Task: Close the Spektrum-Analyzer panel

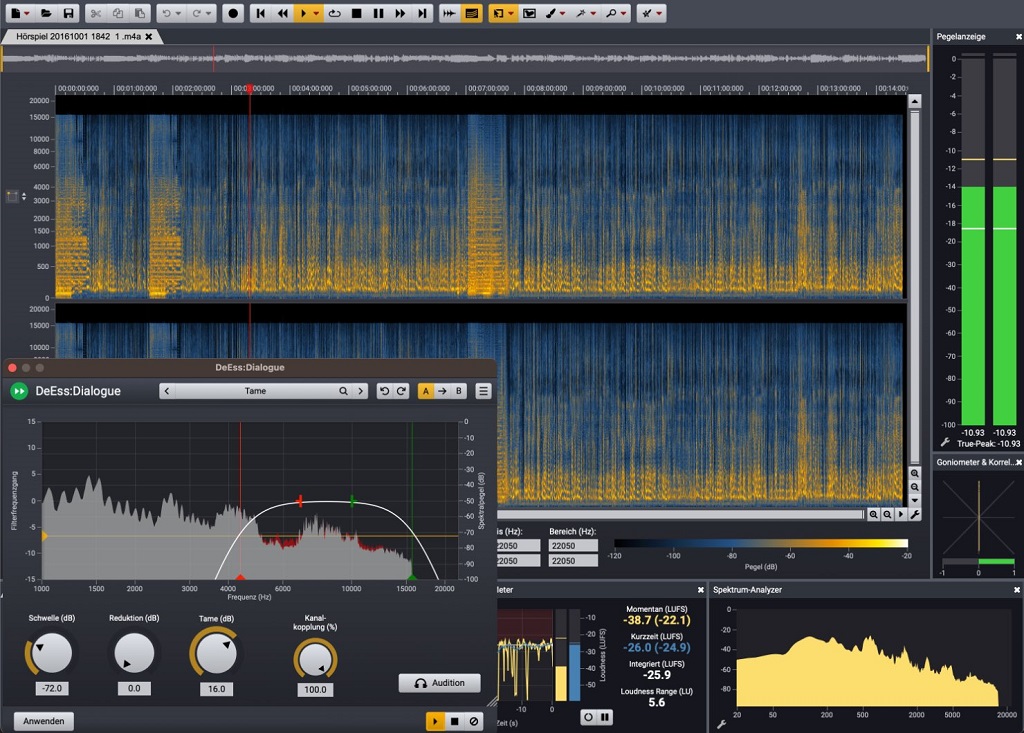Action: 1017,590
